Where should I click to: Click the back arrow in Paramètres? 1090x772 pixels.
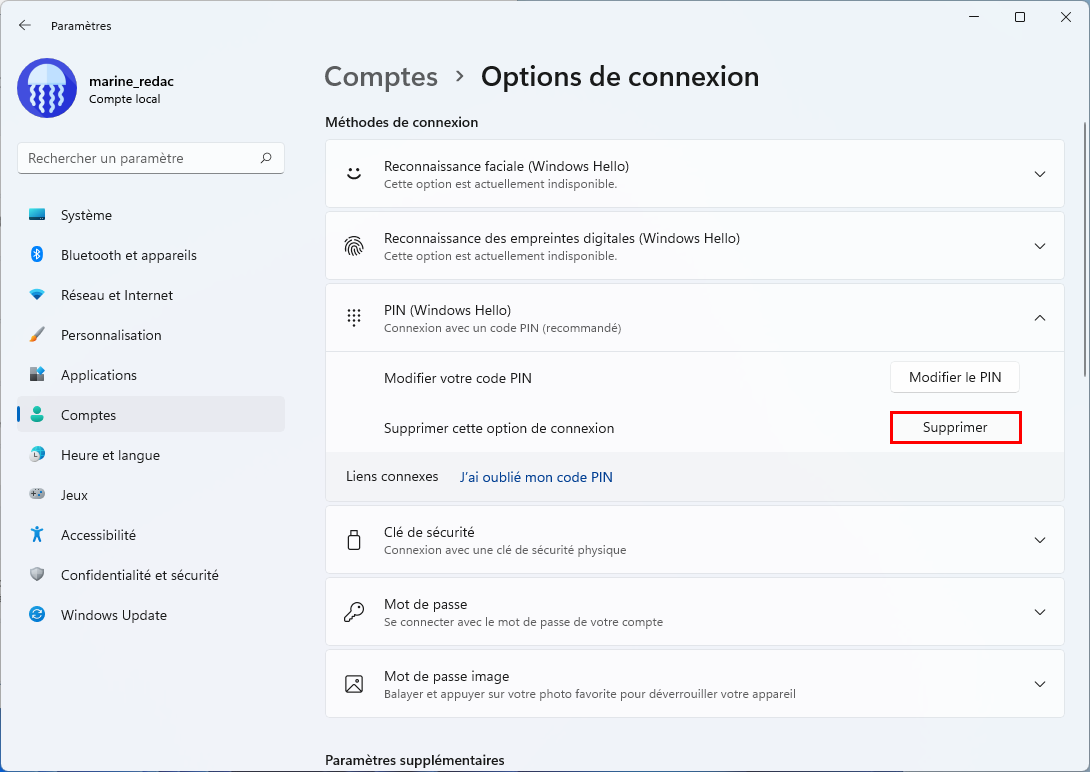pos(25,25)
